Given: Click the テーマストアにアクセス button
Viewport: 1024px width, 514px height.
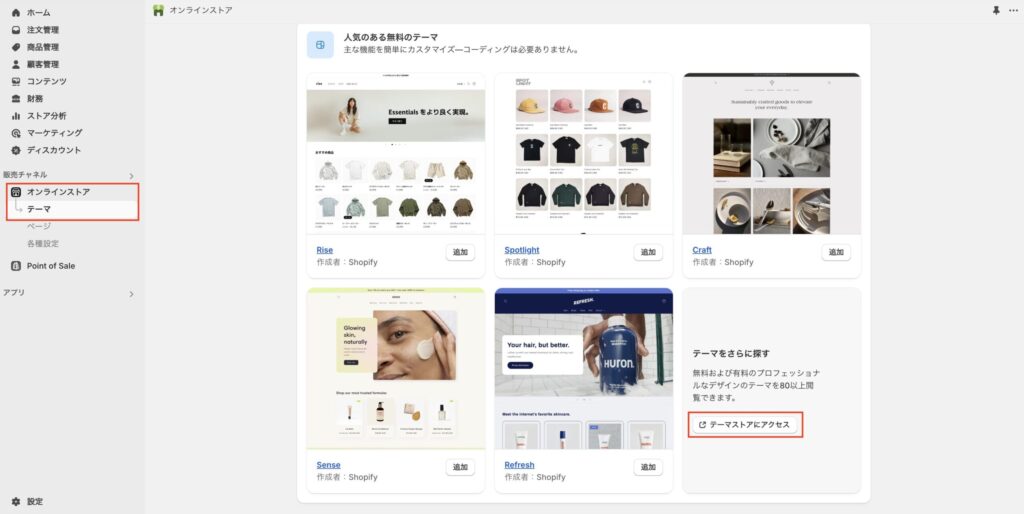Looking at the screenshot, I should 745,425.
